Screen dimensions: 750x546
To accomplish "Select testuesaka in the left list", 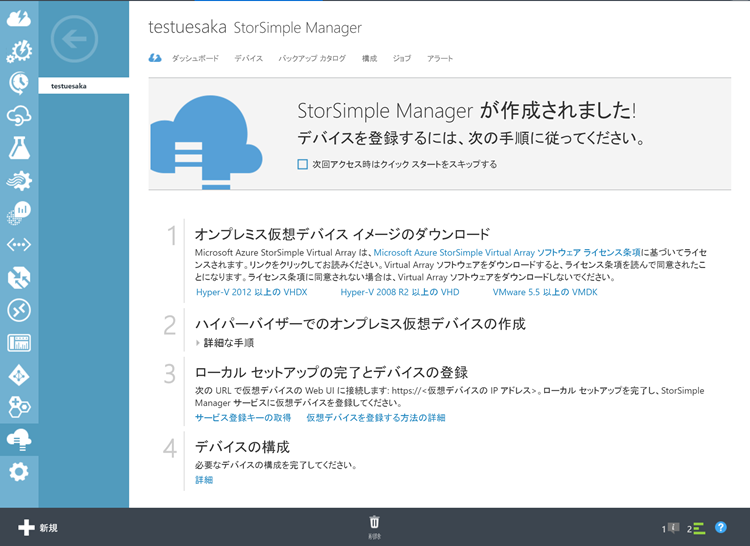I will 84,86.
